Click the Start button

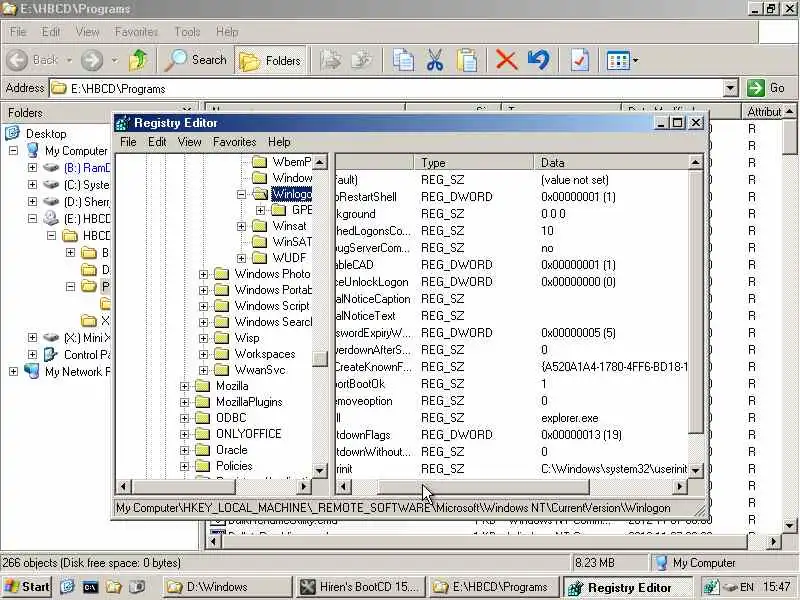coord(27,587)
